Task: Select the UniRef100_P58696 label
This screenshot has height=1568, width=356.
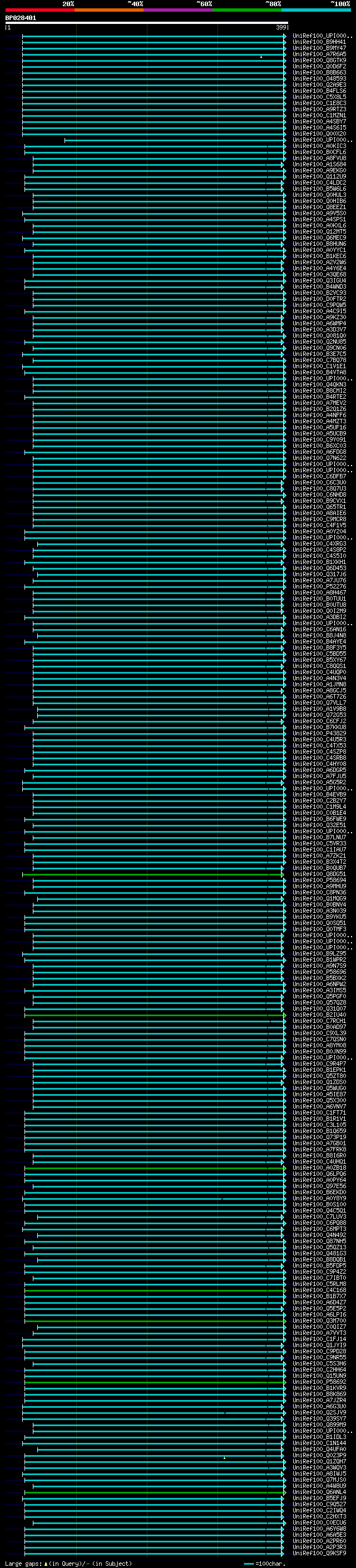Action: click(319, 972)
